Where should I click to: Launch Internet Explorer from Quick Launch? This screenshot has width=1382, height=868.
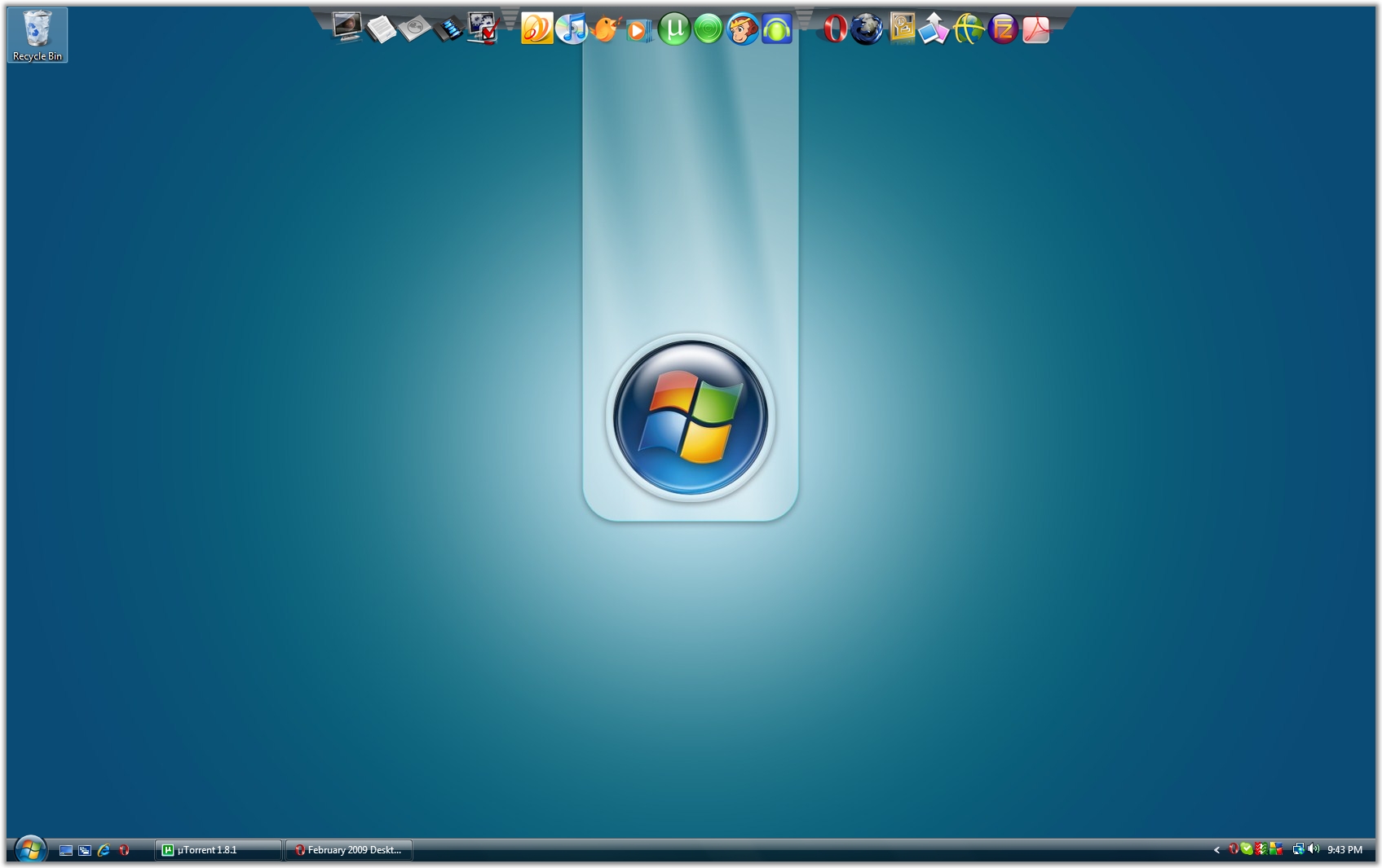click(x=104, y=850)
